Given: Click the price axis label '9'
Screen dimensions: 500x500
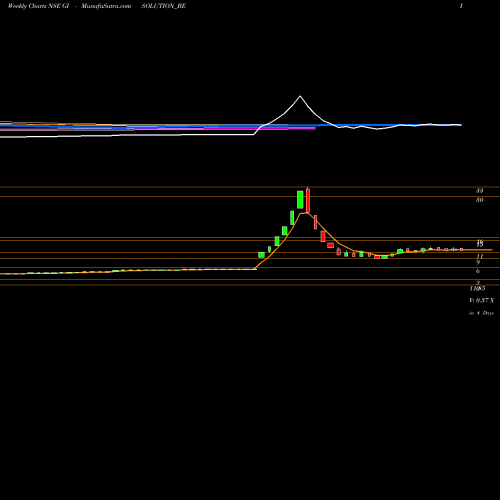Looking at the screenshot, I should click(x=478, y=262).
